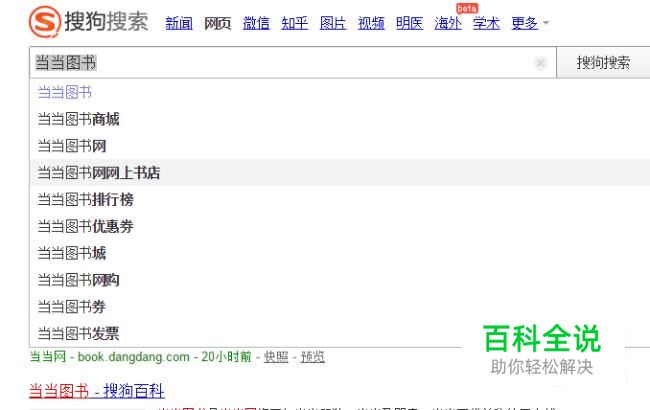
Task: Choose the suggestion 当当图书发票
Action: coord(78,333)
